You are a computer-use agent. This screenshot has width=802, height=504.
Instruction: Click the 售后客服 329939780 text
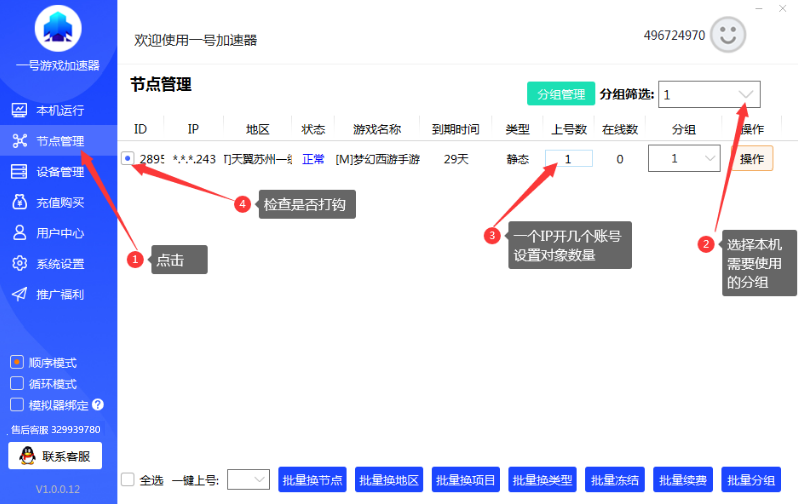[56, 429]
